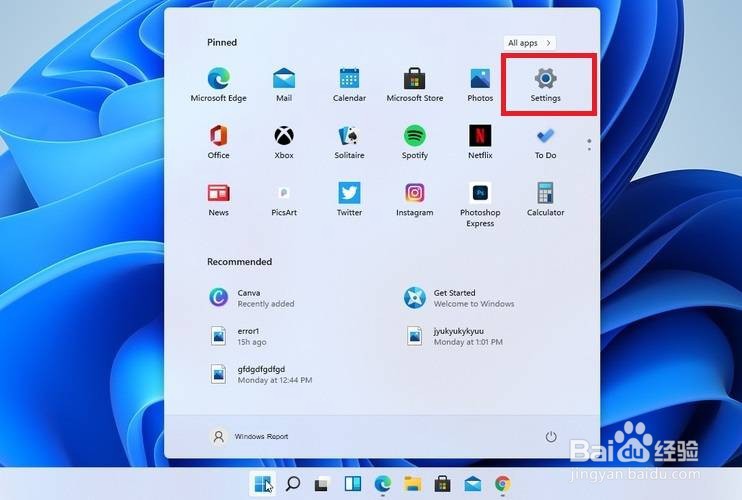Start the Solitaire game
Screen dimensions: 742x500
(349, 142)
